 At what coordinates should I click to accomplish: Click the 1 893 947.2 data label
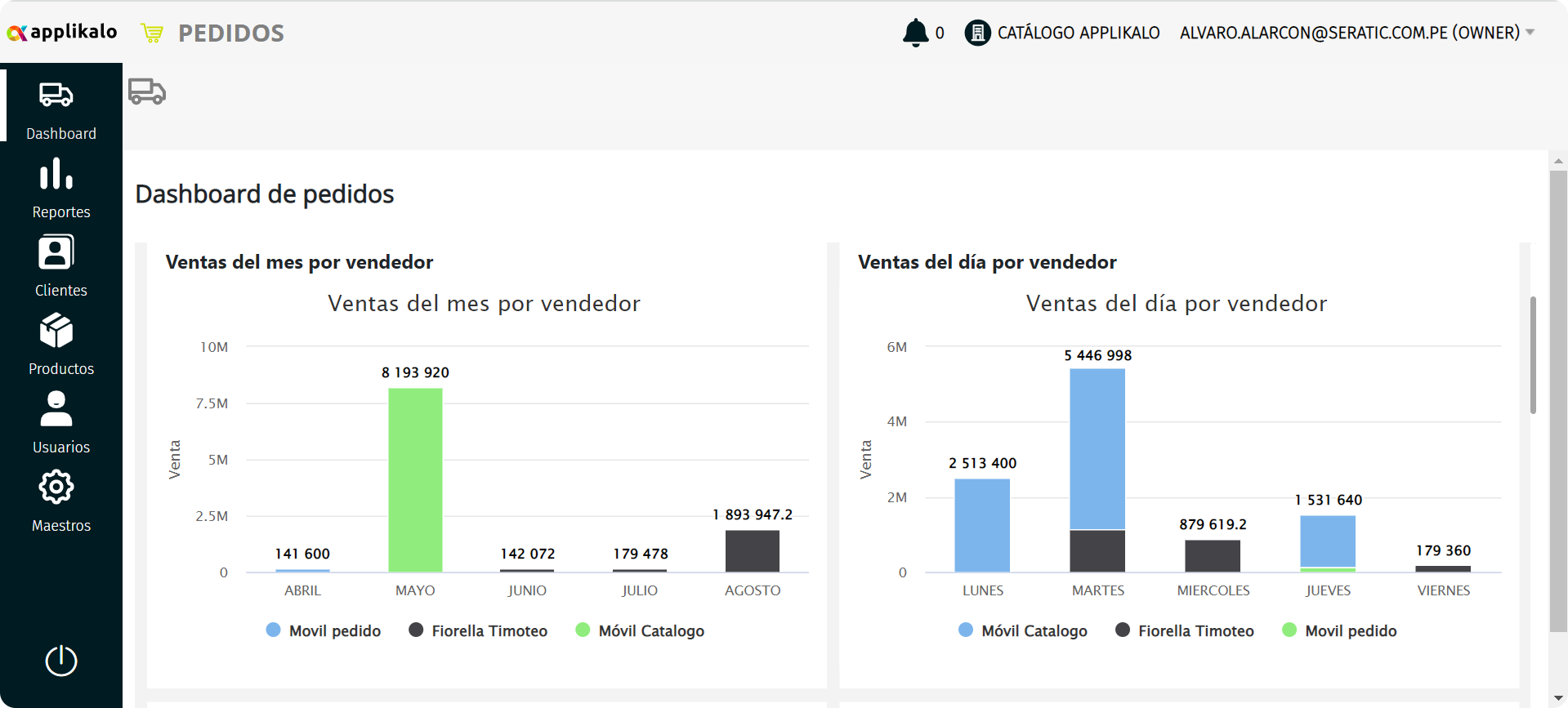click(x=753, y=514)
